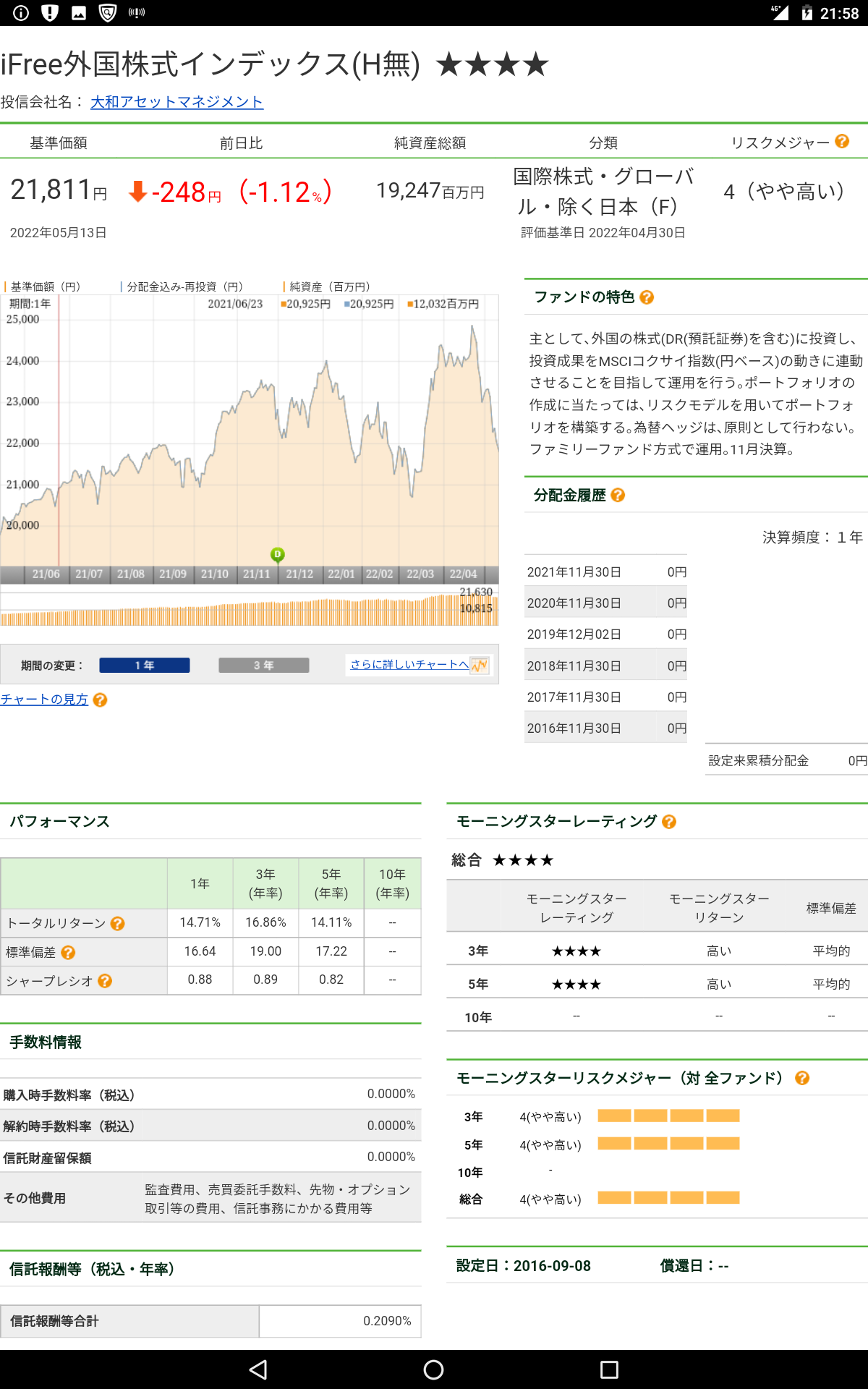Click 総合 risk measure orange bar
Screen dimensions: 868x1389
click(668, 1198)
